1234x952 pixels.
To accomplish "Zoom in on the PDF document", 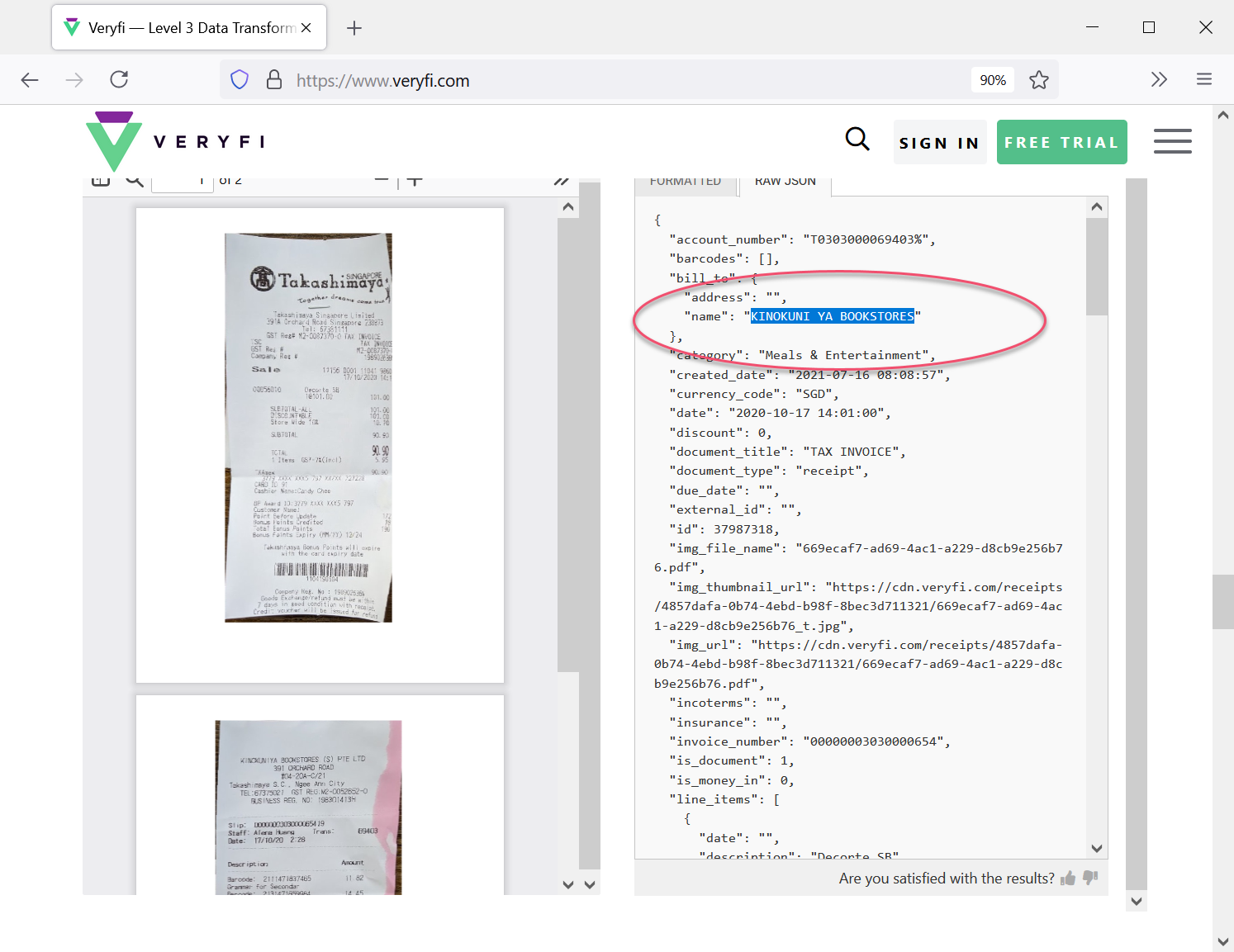I will 415,181.
